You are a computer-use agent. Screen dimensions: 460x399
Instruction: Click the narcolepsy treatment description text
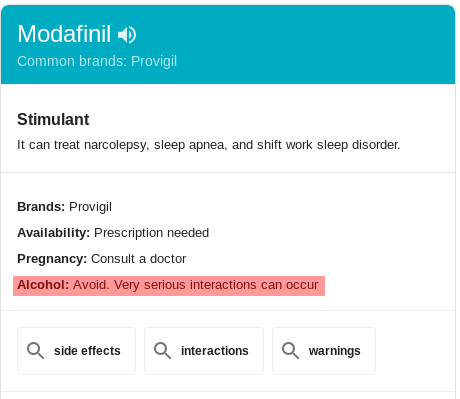209,145
